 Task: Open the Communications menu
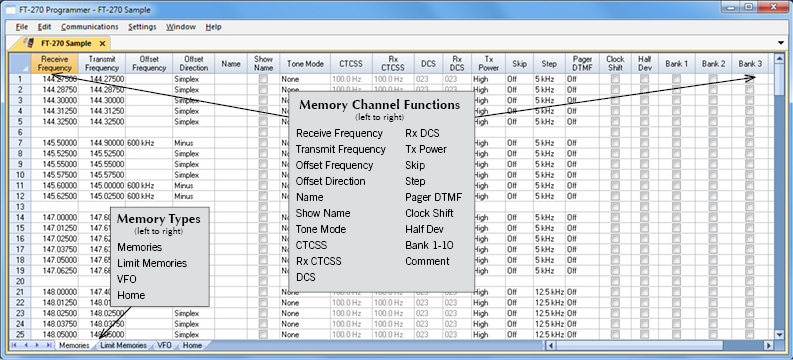point(90,27)
